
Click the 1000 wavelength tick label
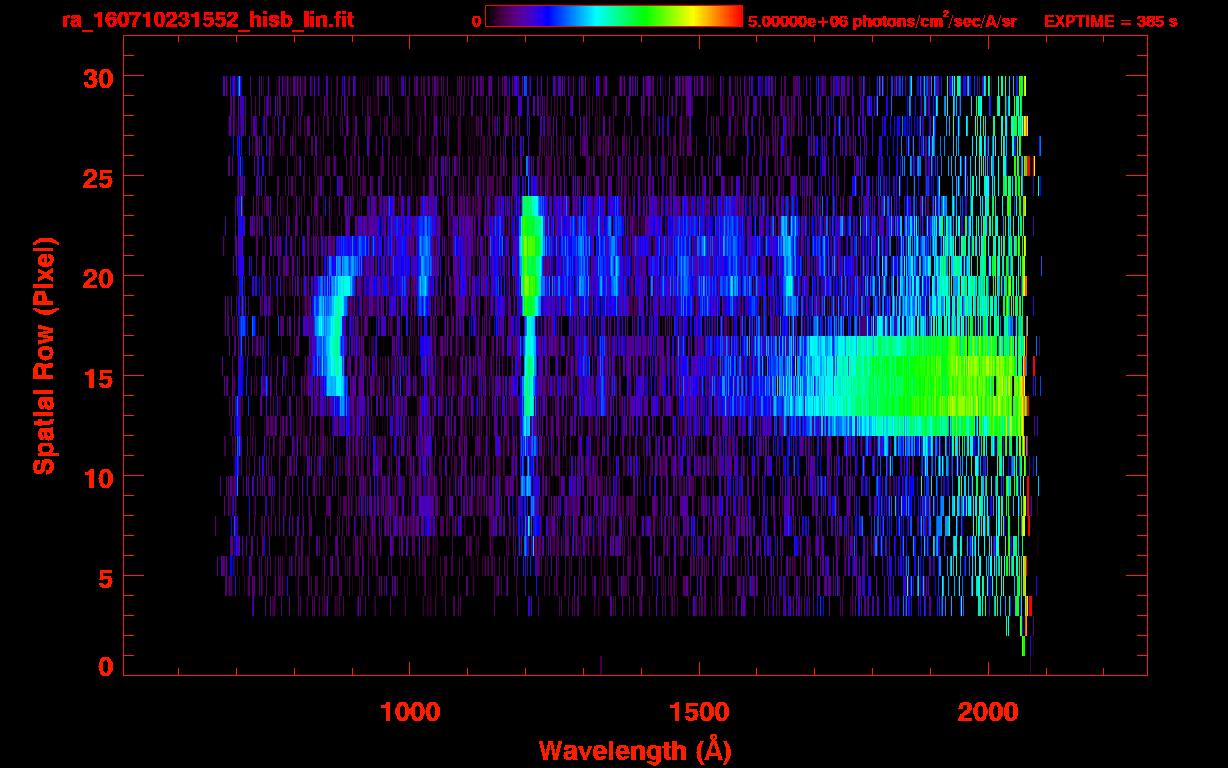pos(410,711)
